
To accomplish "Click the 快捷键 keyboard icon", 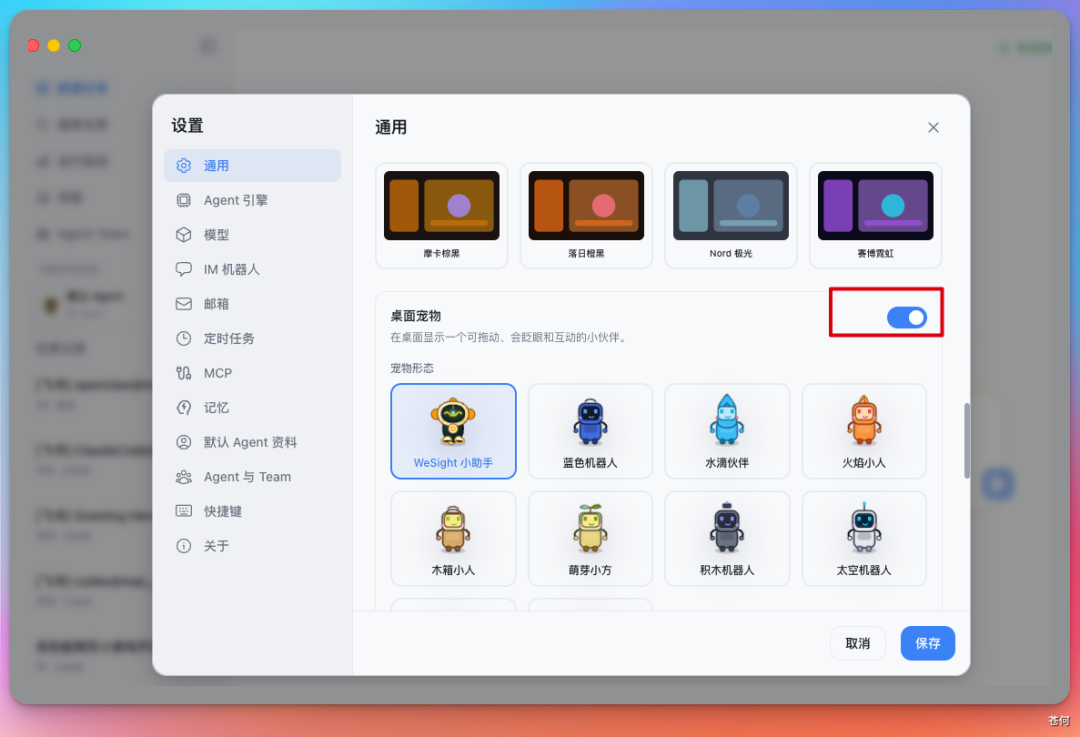I will pyautogui.click(x=183, y=511).
